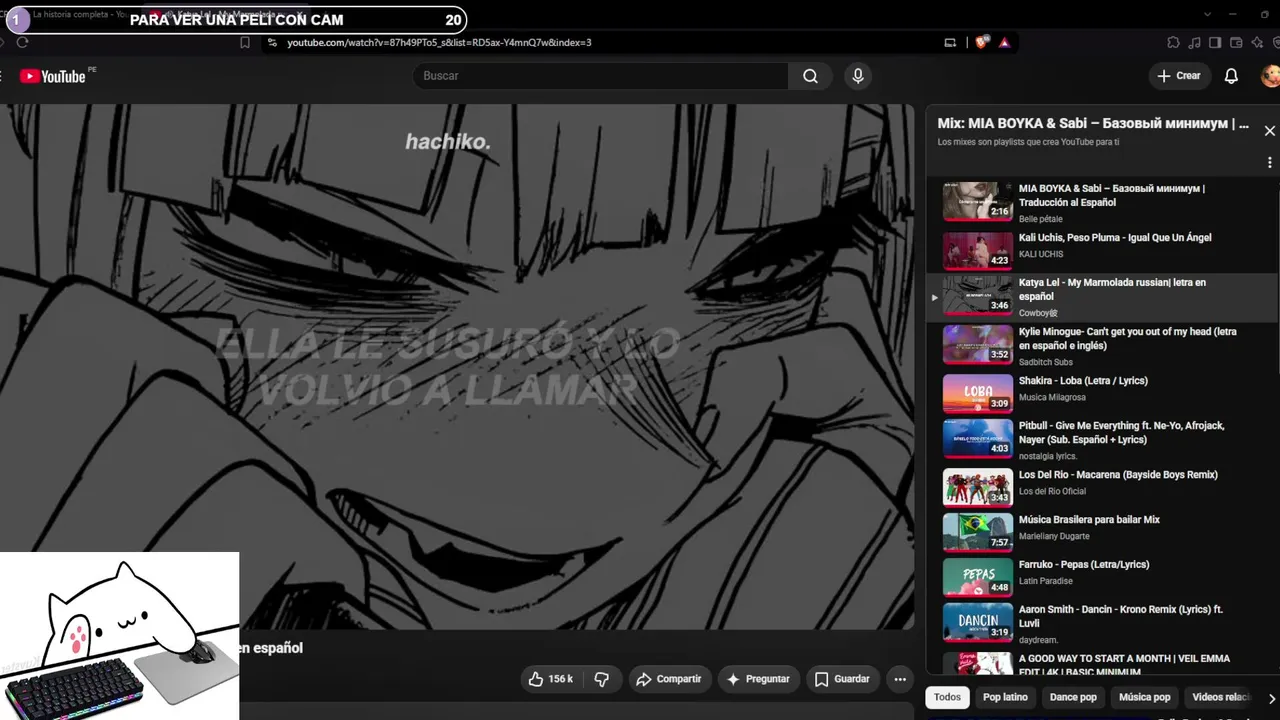Screen dimensions: 1280x720
Task: Click the Preguntar button
Action: (x=758, y=679)
